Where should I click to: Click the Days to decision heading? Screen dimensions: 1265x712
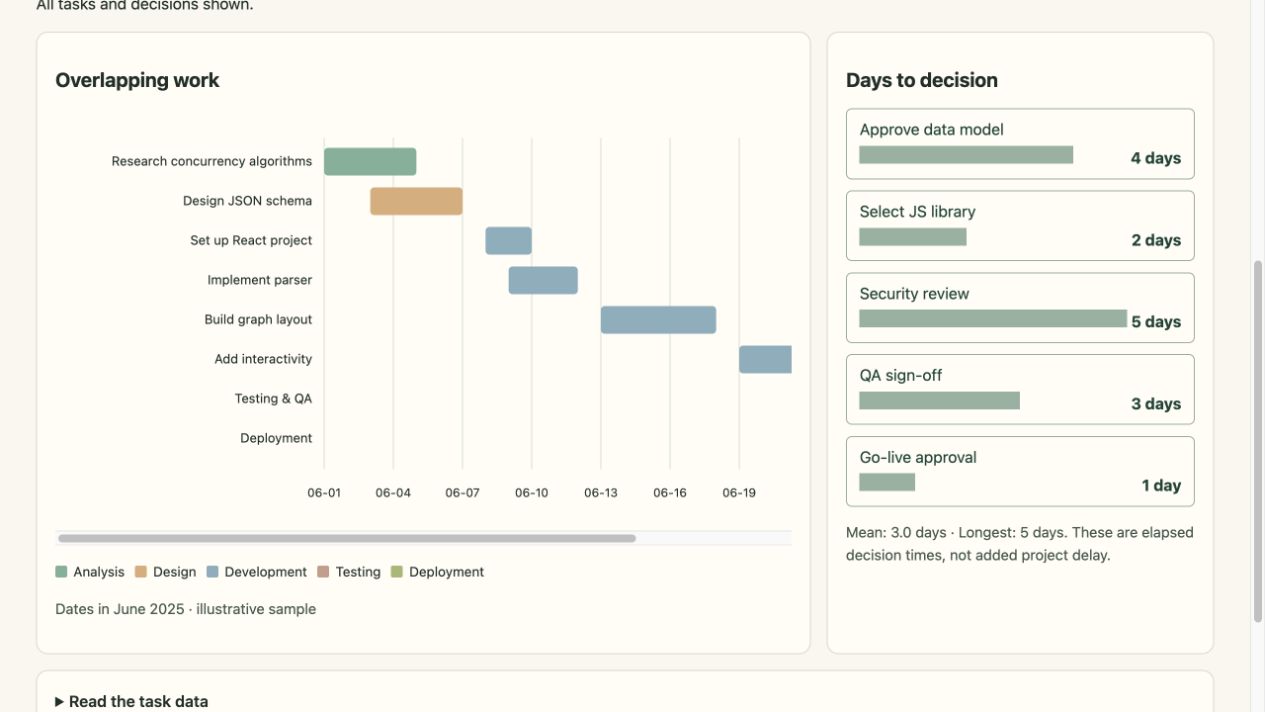[922, 80]
